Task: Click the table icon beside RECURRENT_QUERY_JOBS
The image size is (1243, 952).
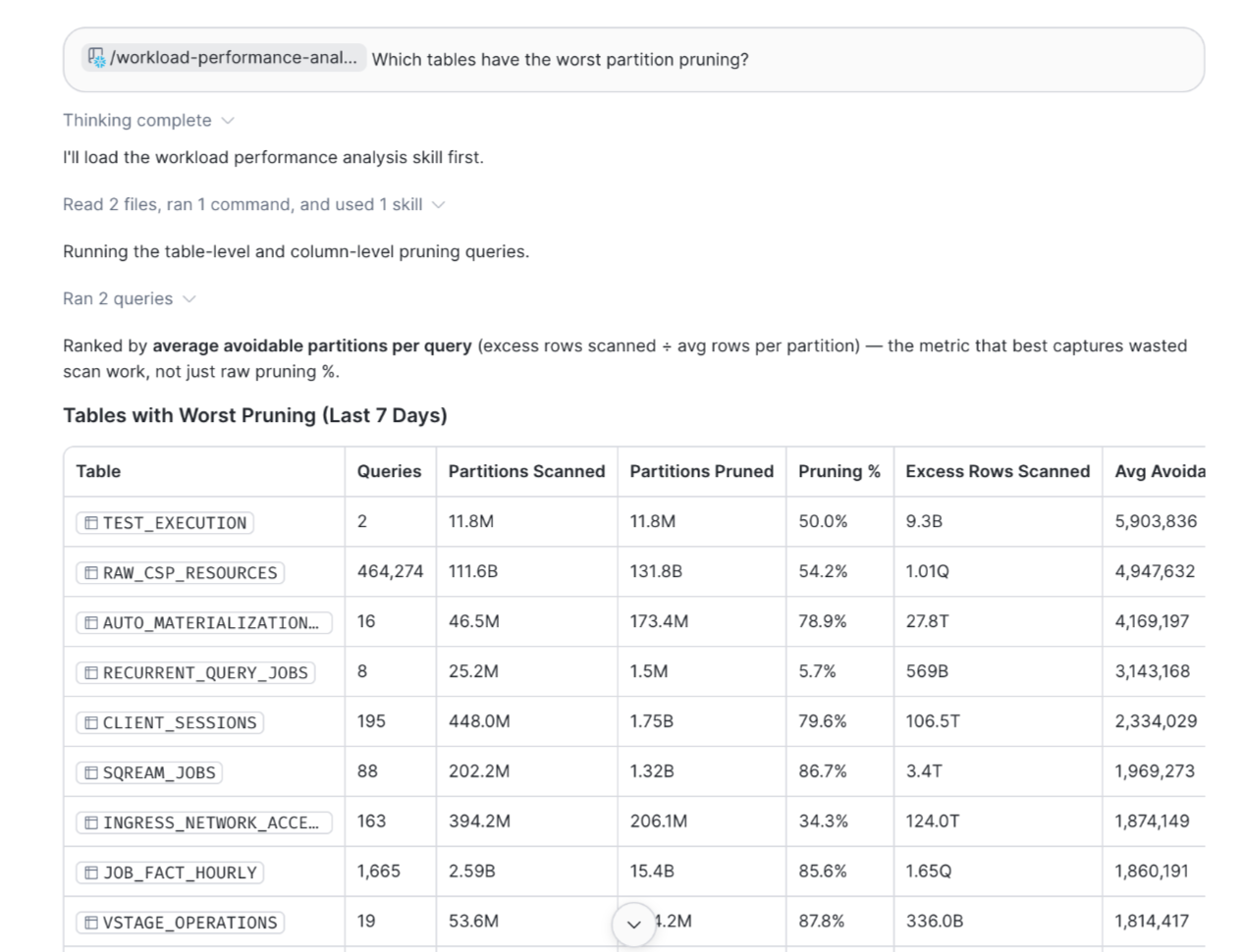Action: pyautogui.click(x=91, y=673)
